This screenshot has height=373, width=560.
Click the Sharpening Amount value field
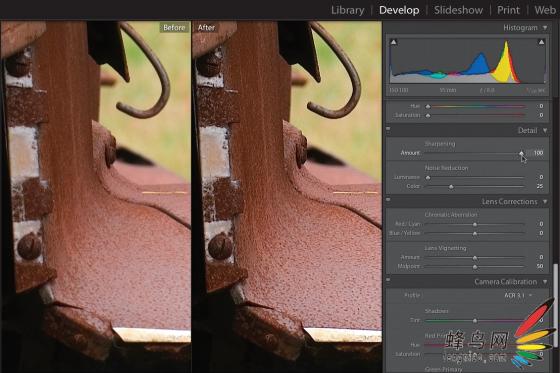(538, 153)
